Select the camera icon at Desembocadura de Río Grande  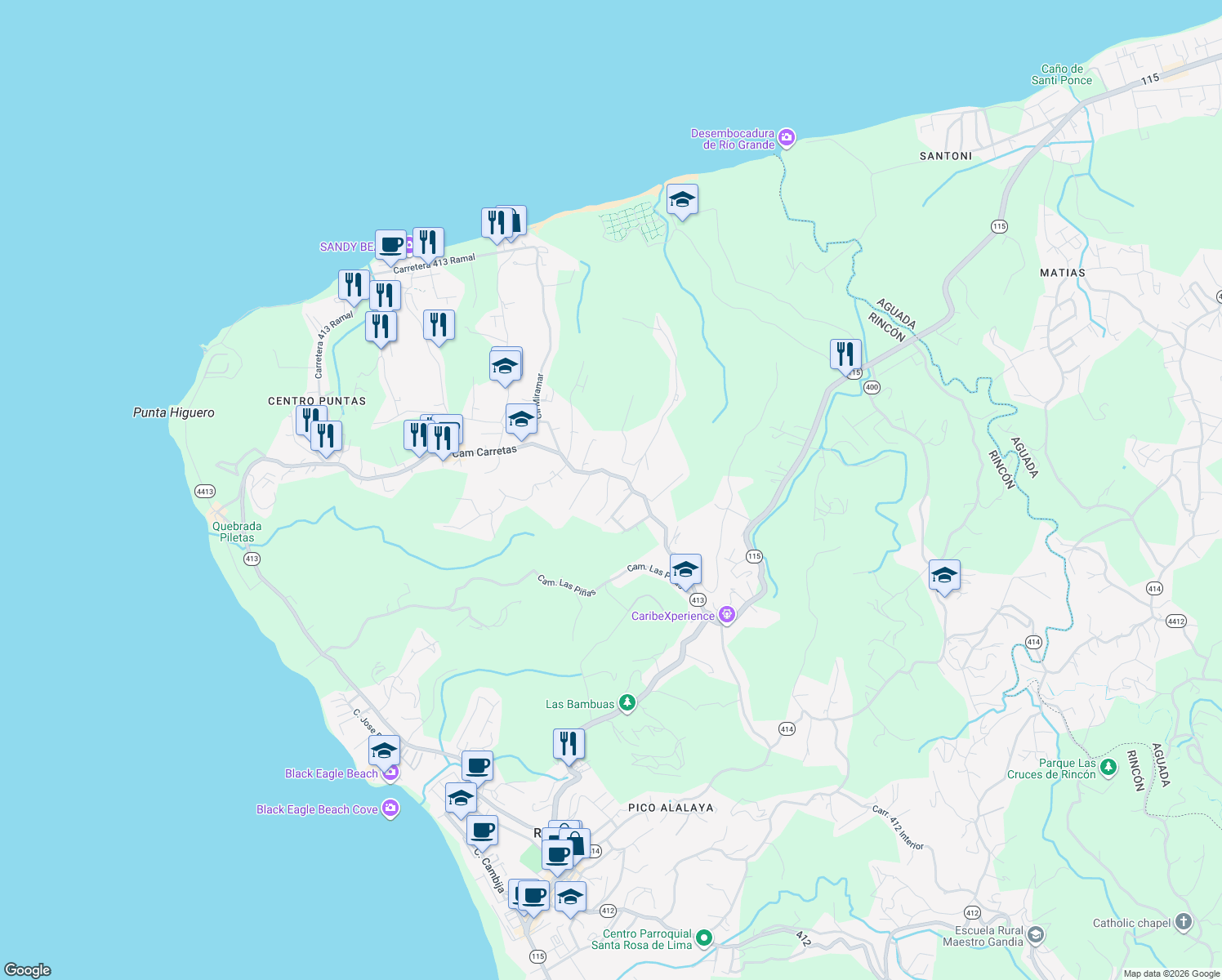pos(786,137)
